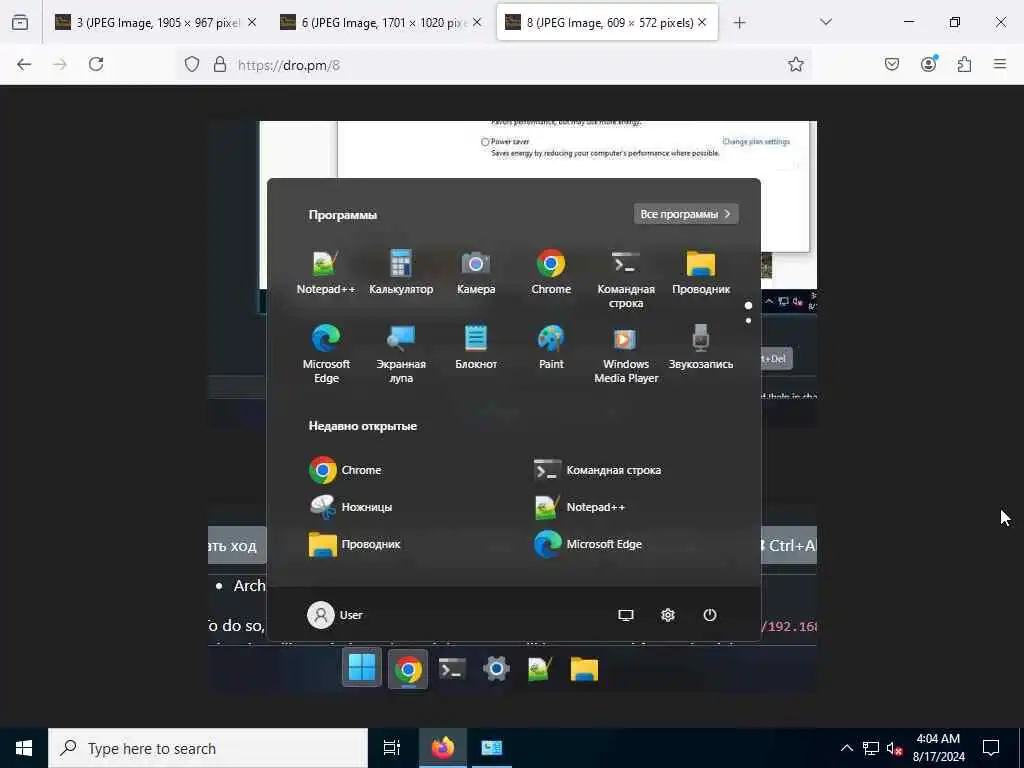Open the Firefox account menu
The height and width of the screenshot is (768, 1024).
click(x=928, y=64)
